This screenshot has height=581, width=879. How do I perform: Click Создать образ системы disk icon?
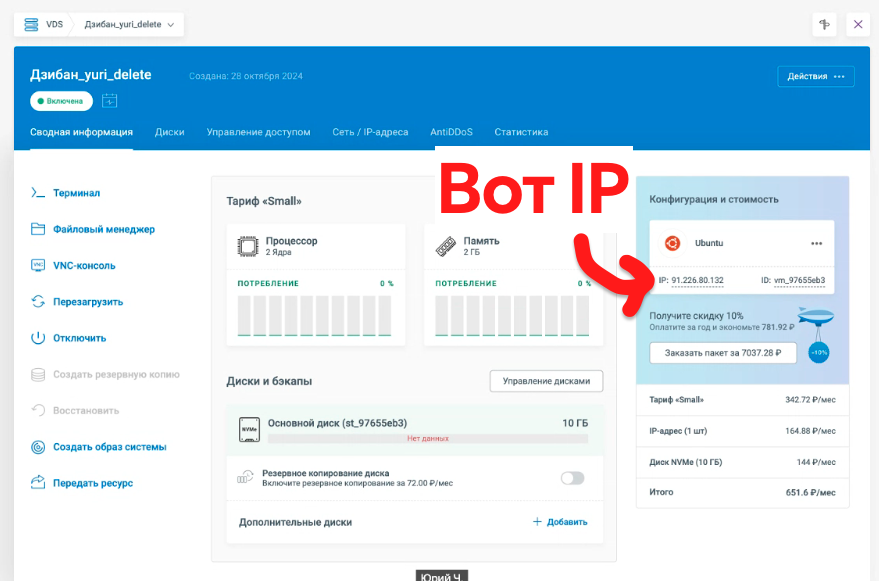(x=38, y=447)
